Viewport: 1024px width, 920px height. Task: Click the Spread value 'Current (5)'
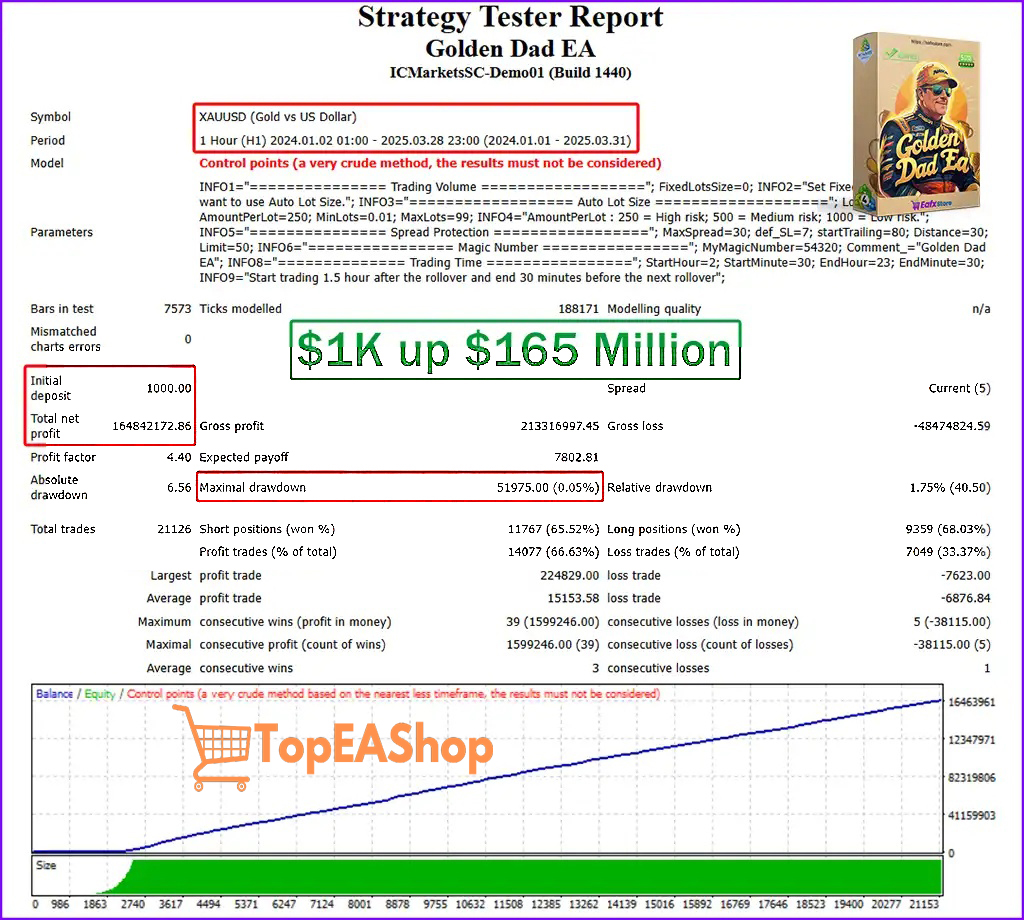point(959,389)
